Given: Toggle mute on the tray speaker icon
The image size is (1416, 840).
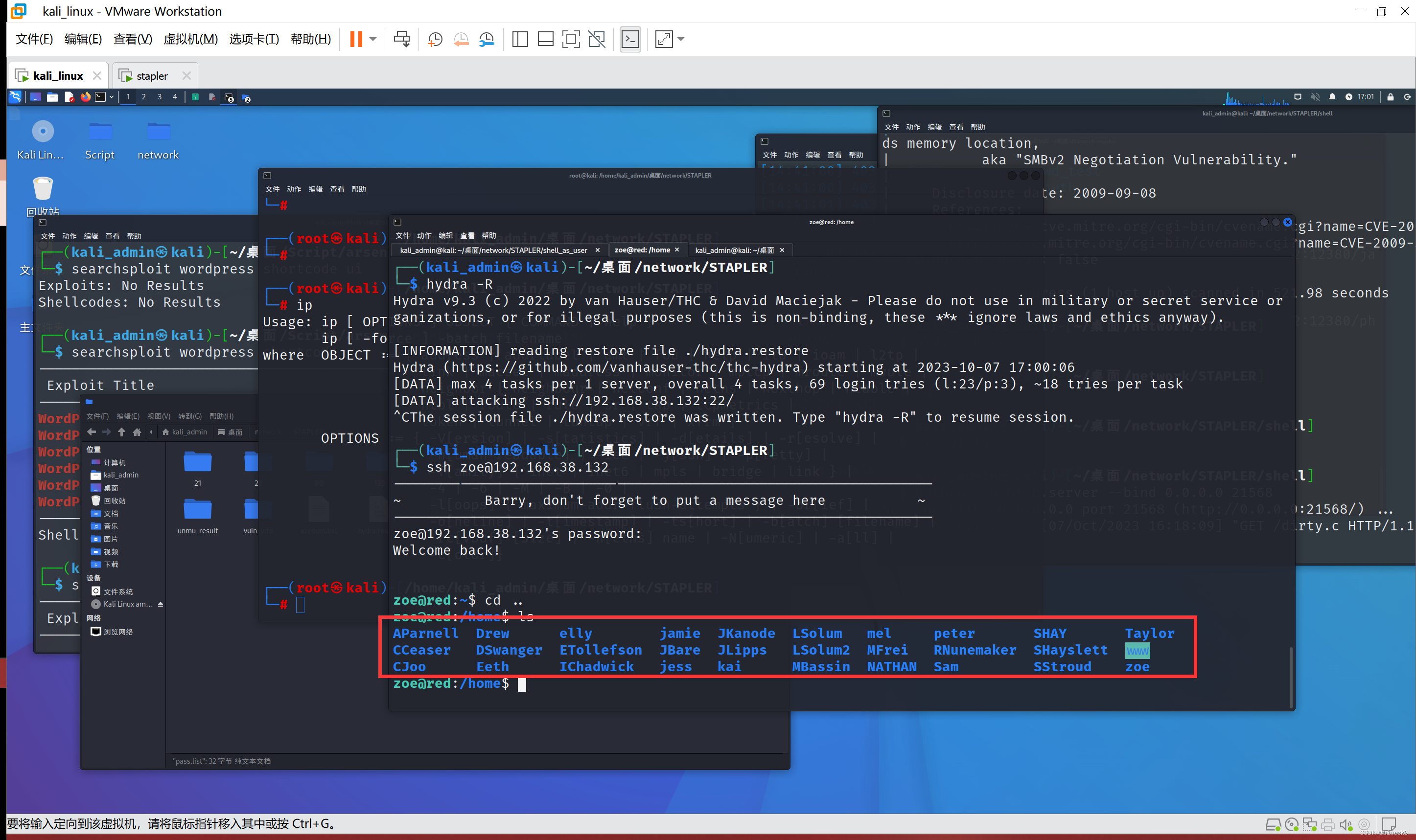Looking at the screenshot, I should pyautogui.click(x=1315, y=97).
